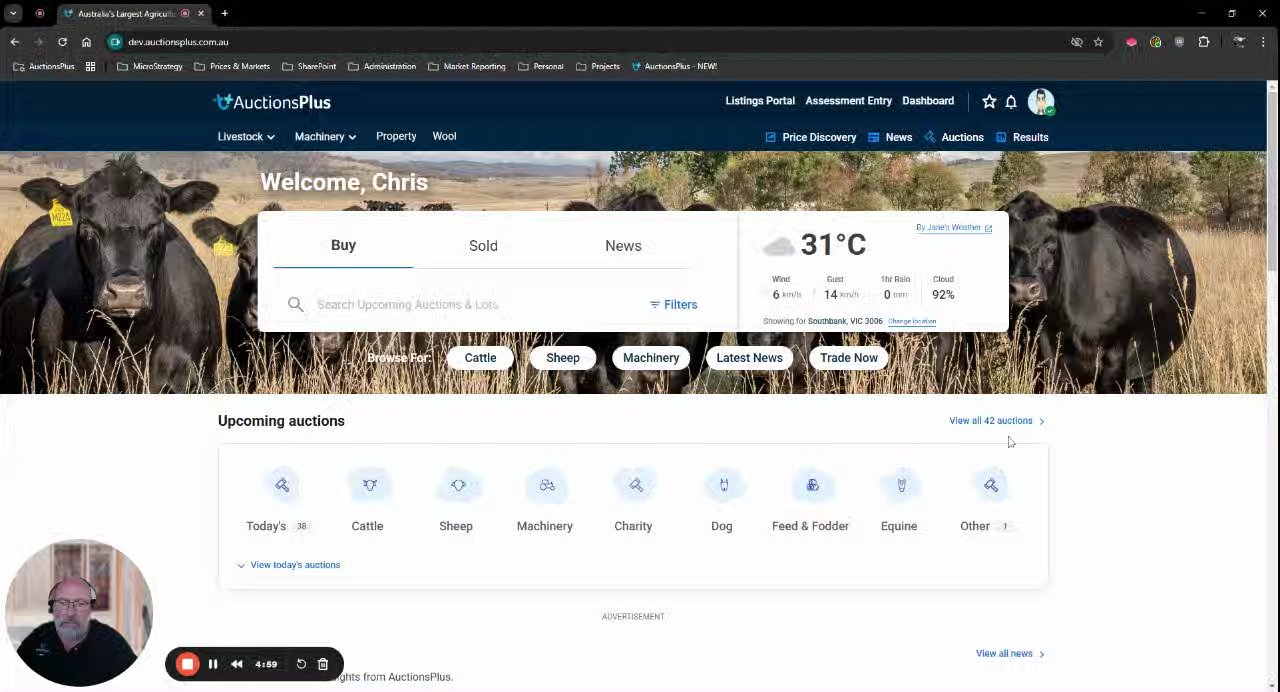This screenshot has height=692, width=1280.
Task: Open the Assessment Entry link
Action: pos(848,101)
